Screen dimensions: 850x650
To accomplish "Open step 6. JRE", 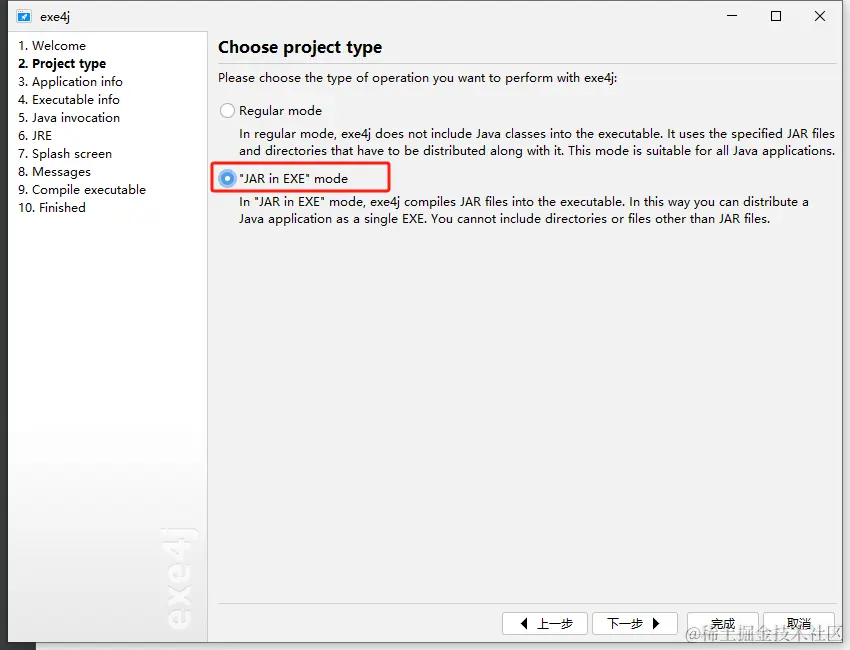I will point(35,136).
